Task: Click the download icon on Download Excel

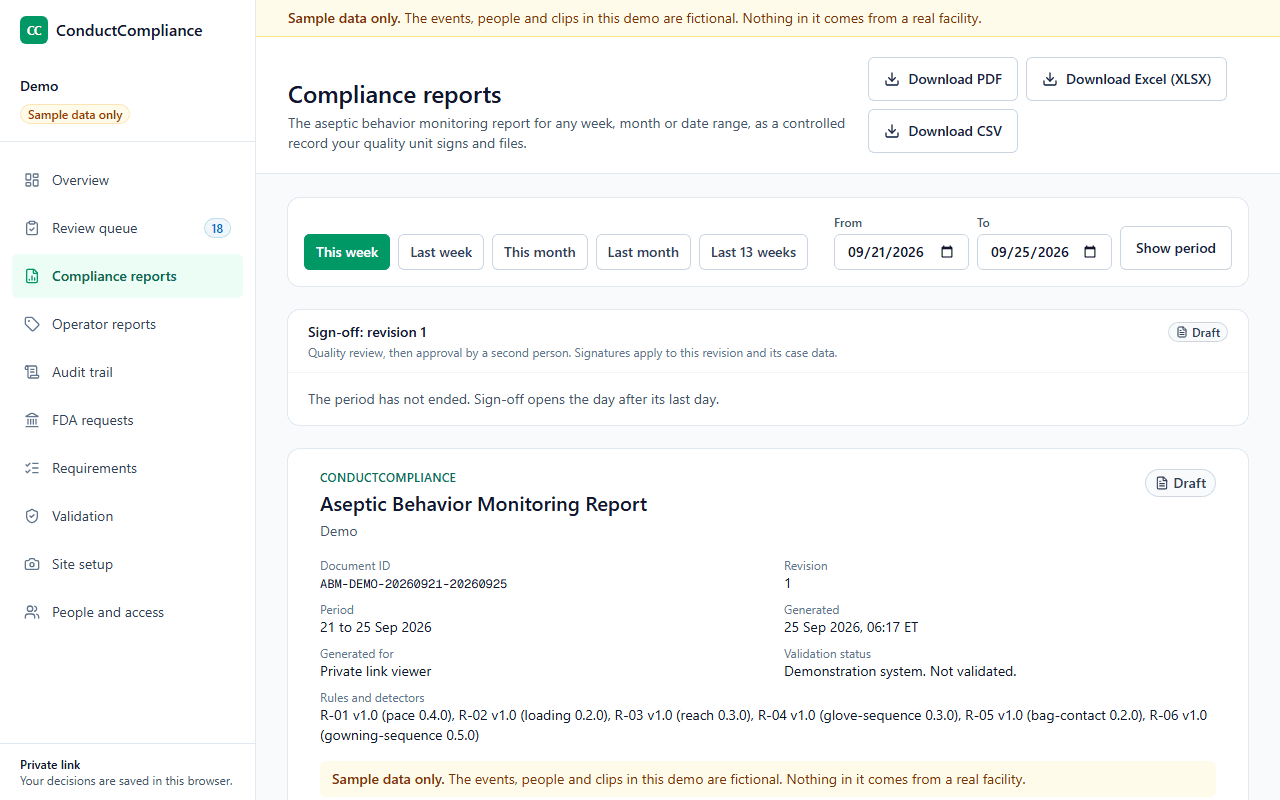Action: 1050,79
